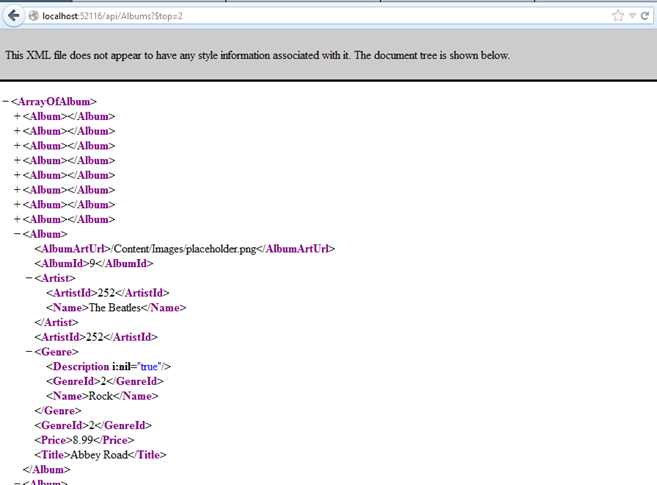Expand the first collapsed Album node
This screenshot has height=485, width=657.
pyautogui.click(x=17, y=116)
